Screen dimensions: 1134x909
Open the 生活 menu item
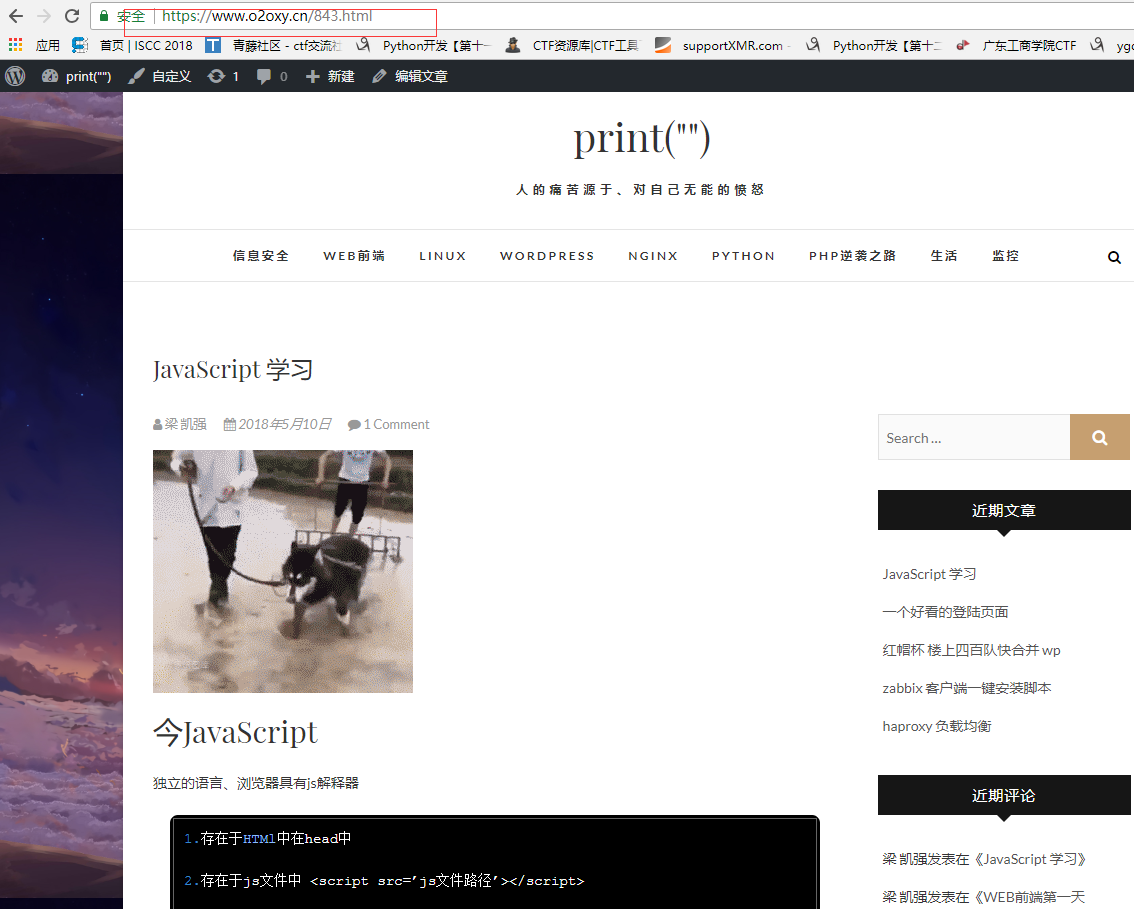tap(944, 256)
